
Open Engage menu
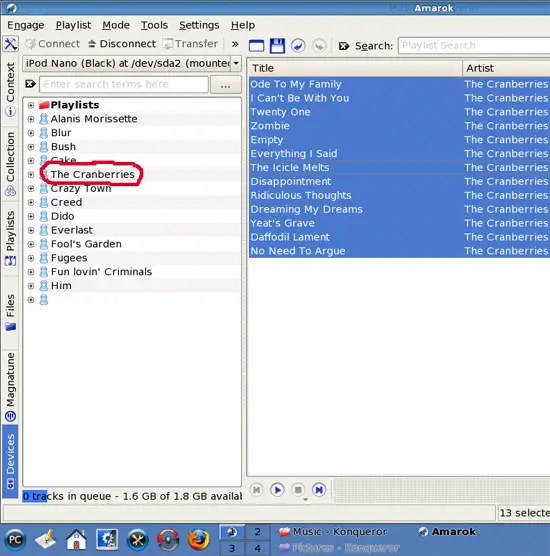[x=26, y=25]
